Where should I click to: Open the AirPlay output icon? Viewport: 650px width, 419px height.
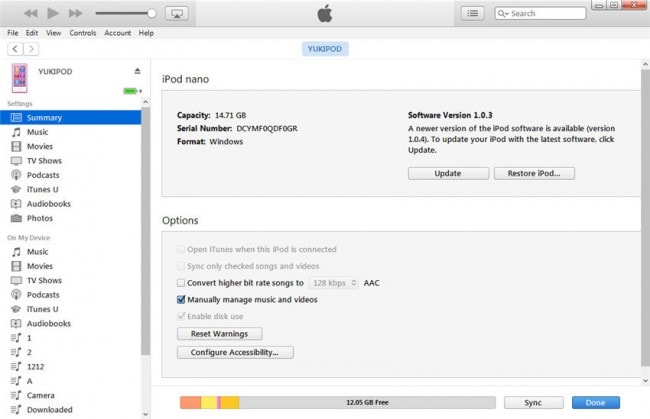177,14
